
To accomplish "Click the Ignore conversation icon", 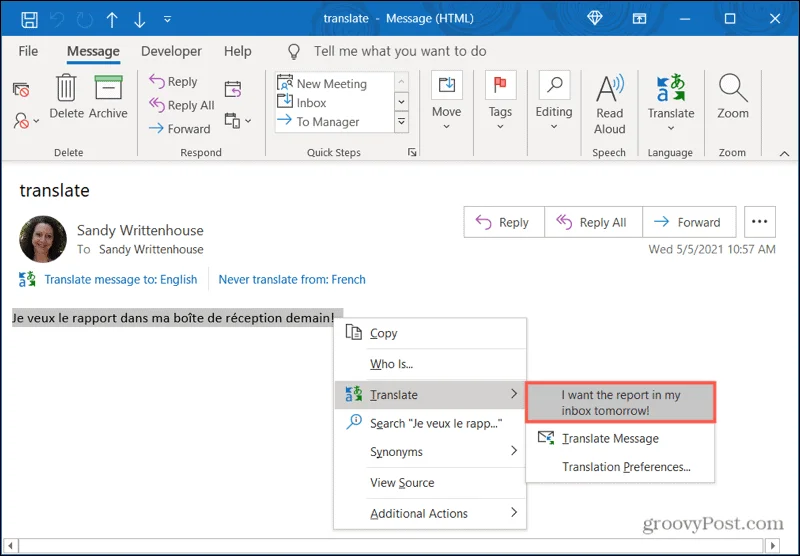I will (x=21, y=90).
